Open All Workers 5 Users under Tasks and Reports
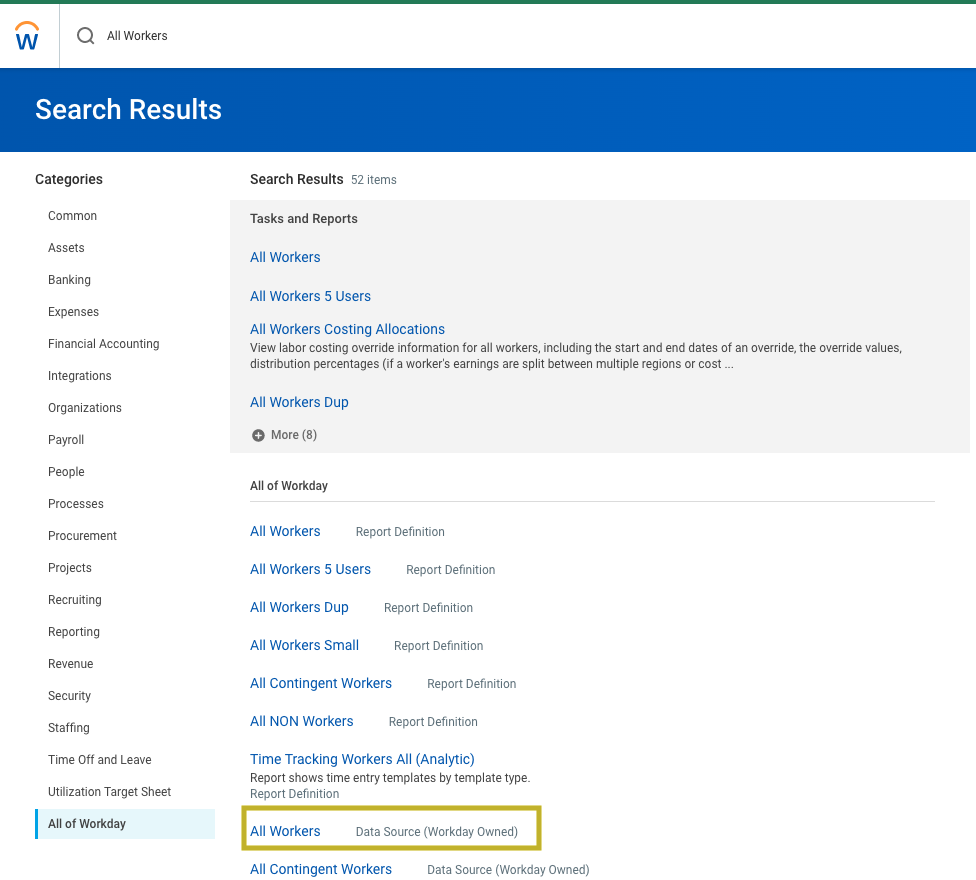Image resolution: width=976 pixels, height=880 pixels. [x=310, y=296]
